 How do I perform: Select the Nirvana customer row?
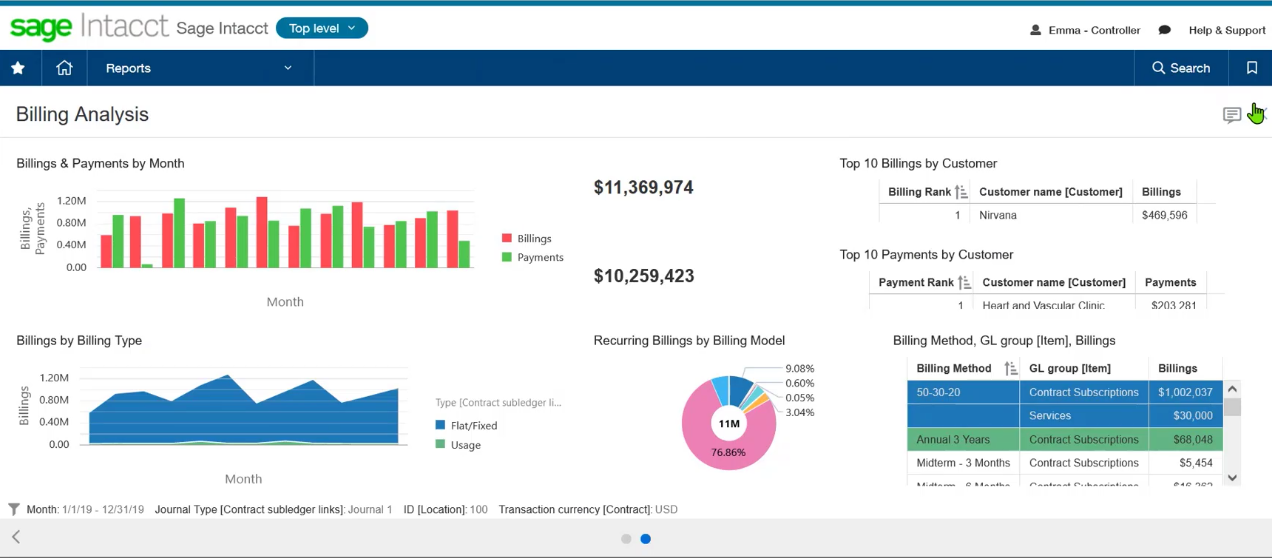coord(1038,215)
